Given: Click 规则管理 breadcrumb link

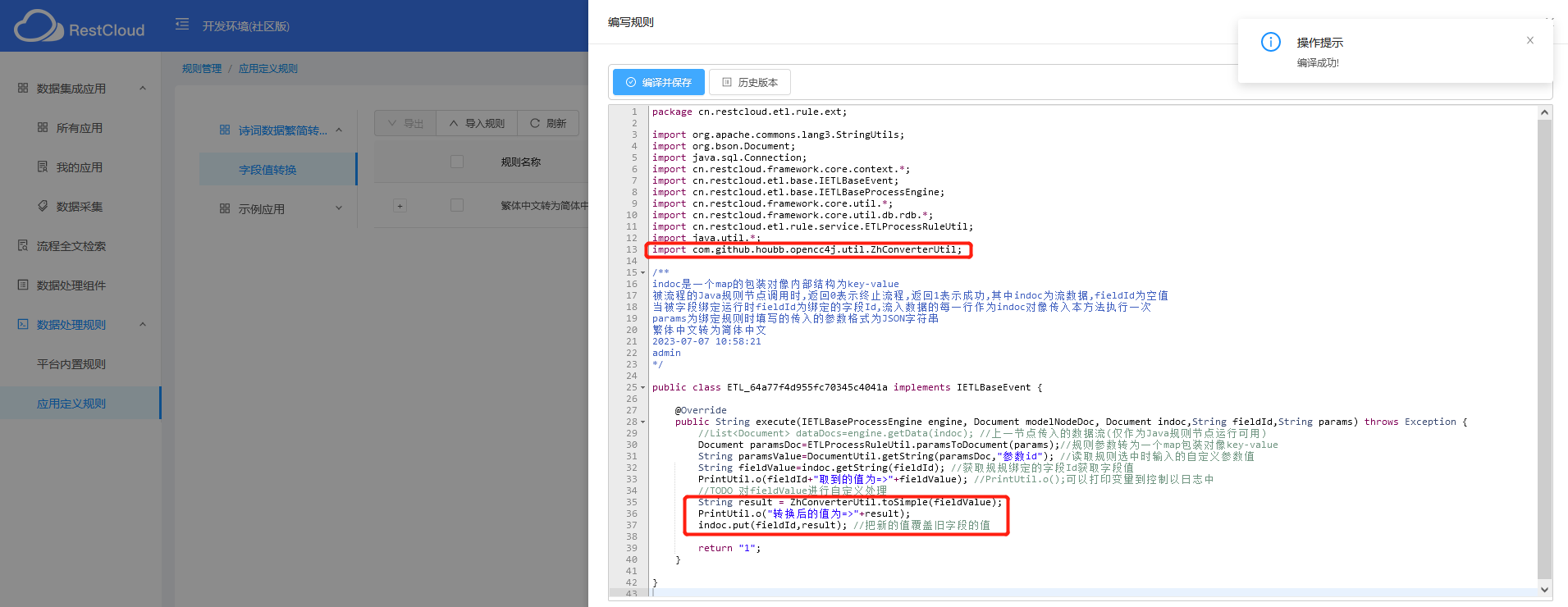Looking at the screenshot, I should (202, 69).
